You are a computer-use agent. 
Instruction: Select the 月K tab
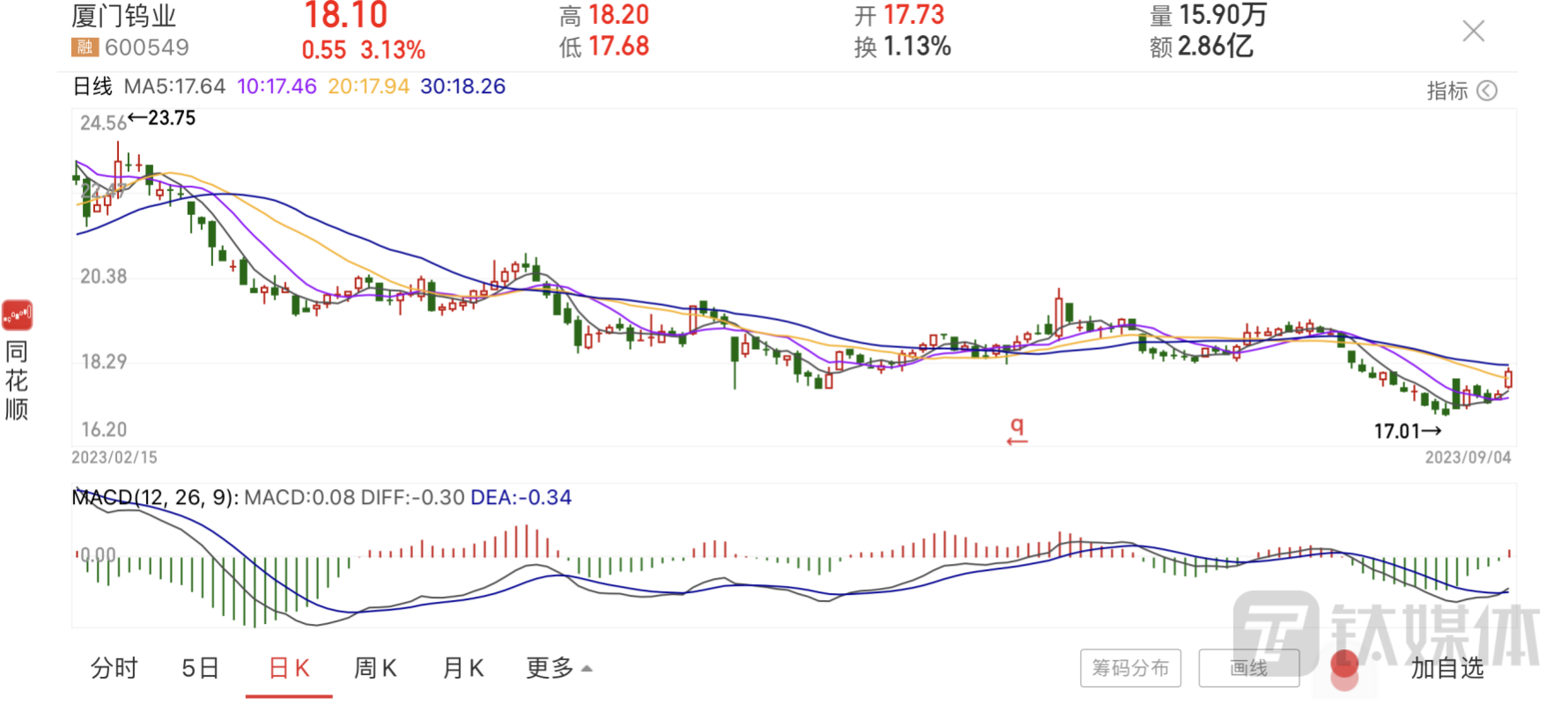coord(463,669)
